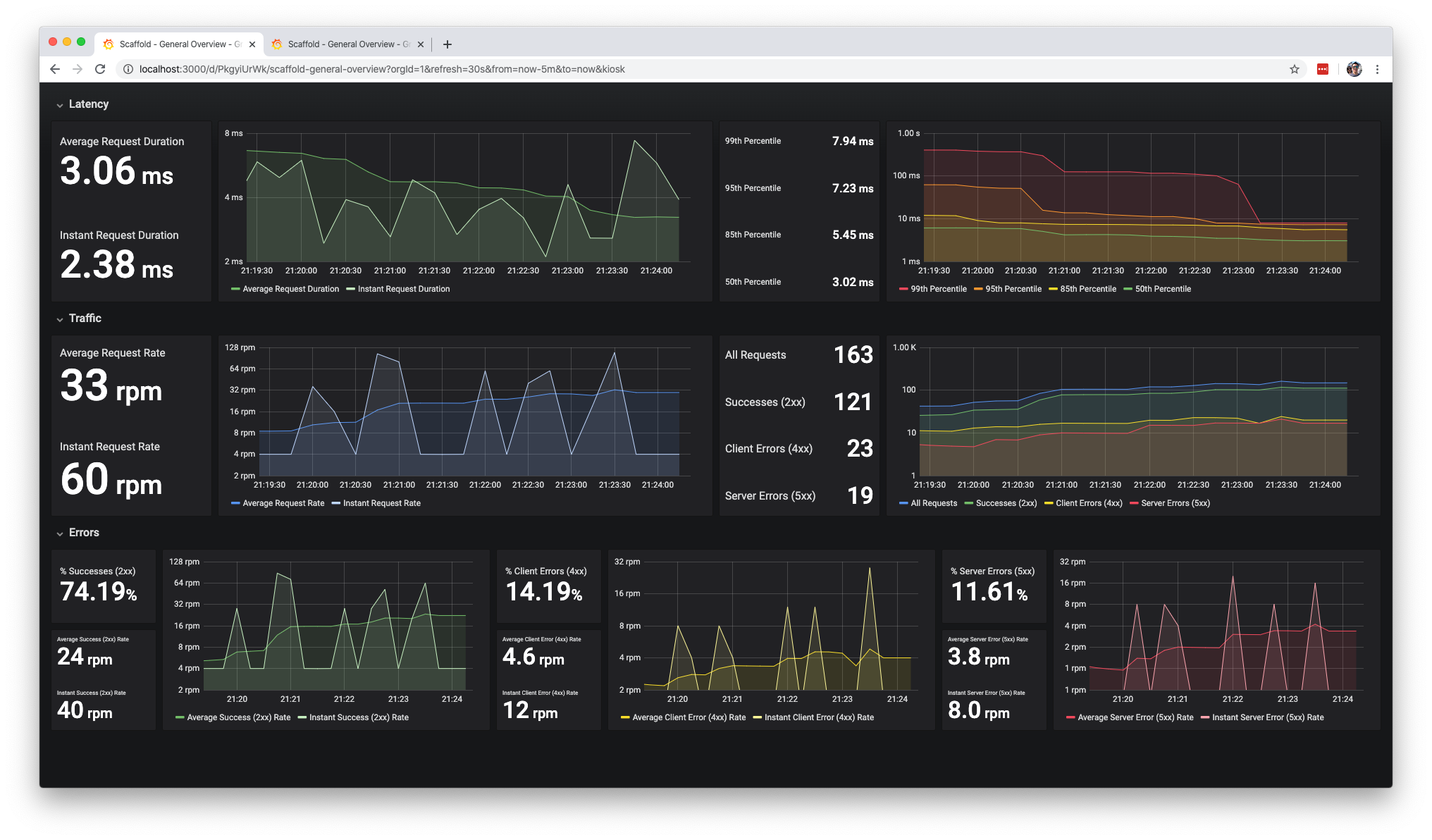
Task: Click the browser back arrow
Action: 55,69
